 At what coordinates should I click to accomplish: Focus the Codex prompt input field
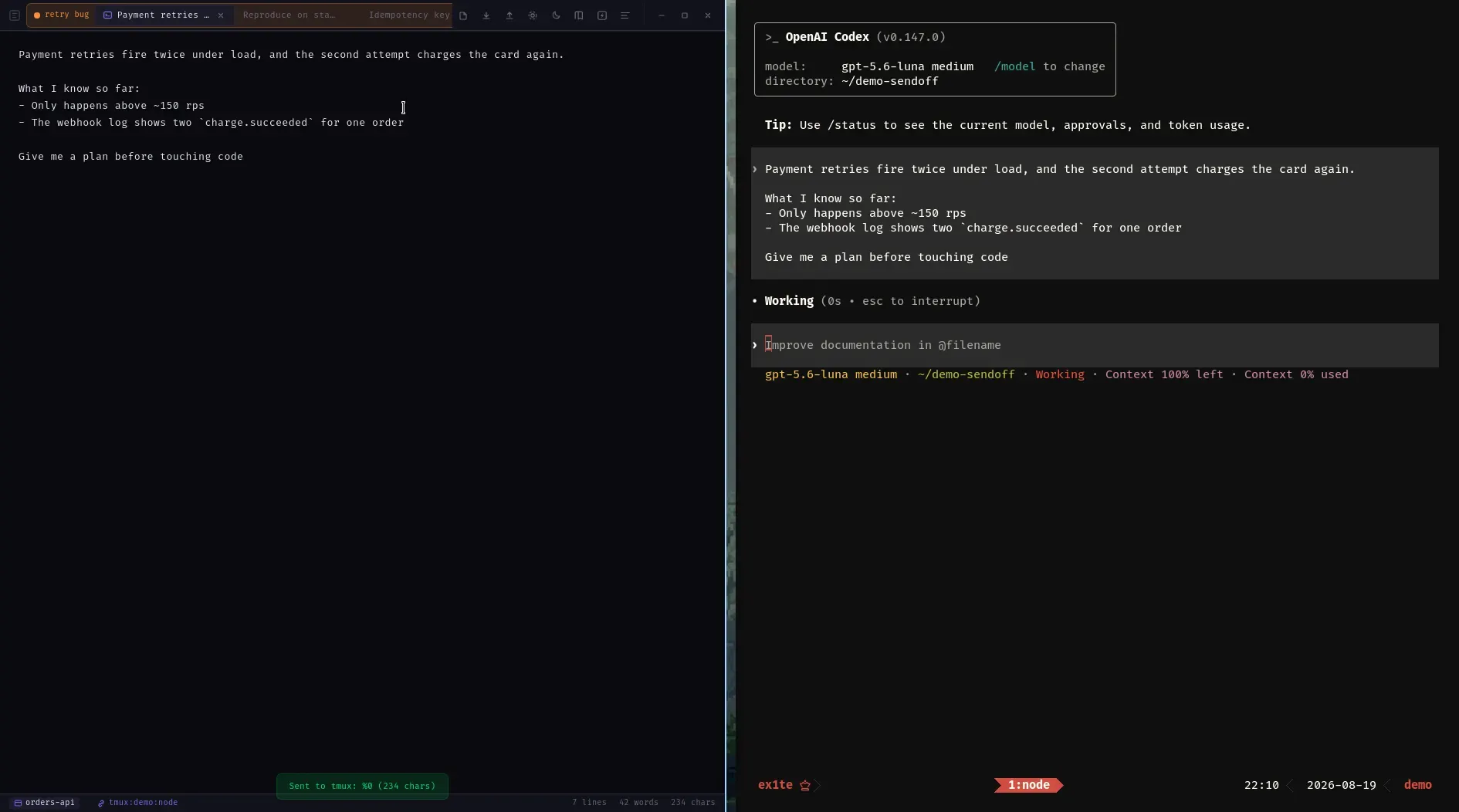point(1095,345)
